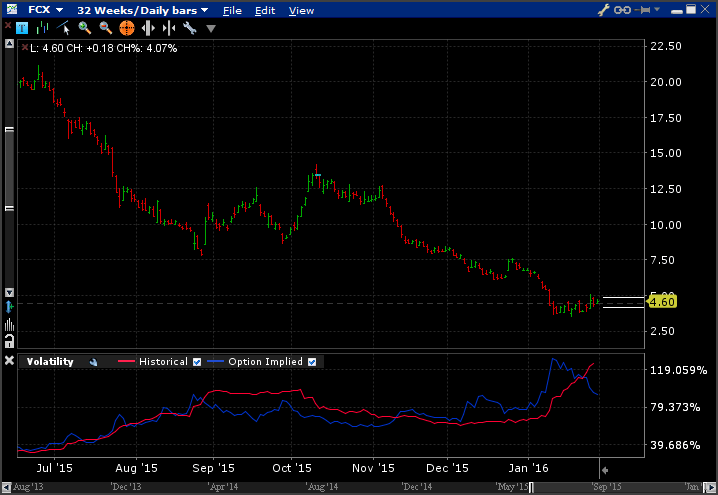718x495 pixels.
Task: Open toolbar wrench settings icon
Action: 190,28
